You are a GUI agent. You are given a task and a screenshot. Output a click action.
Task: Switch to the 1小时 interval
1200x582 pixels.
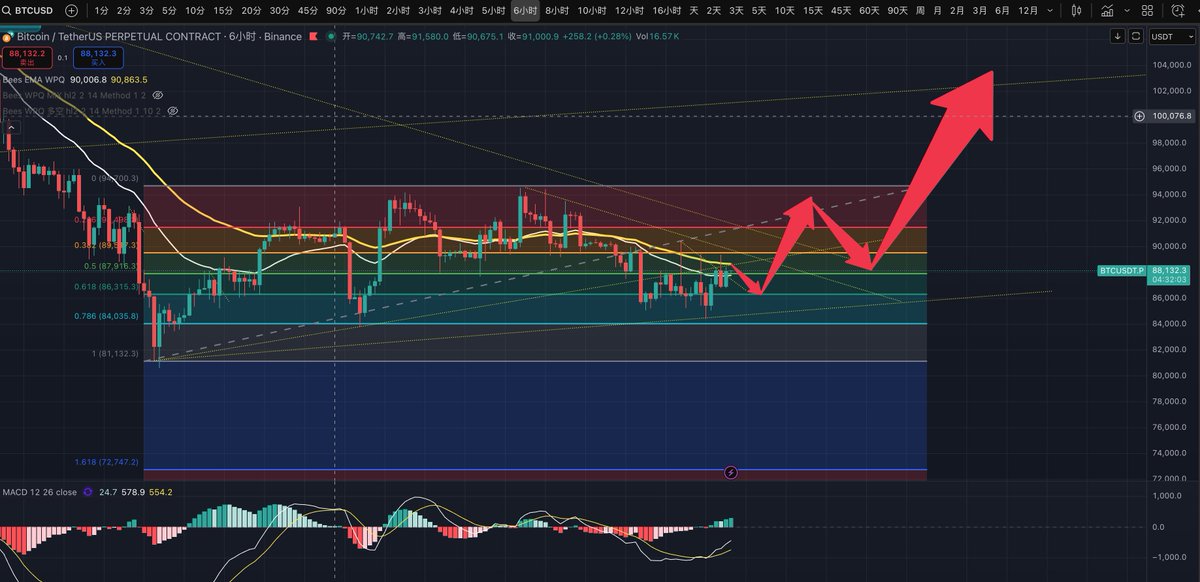tap(367, 11)
